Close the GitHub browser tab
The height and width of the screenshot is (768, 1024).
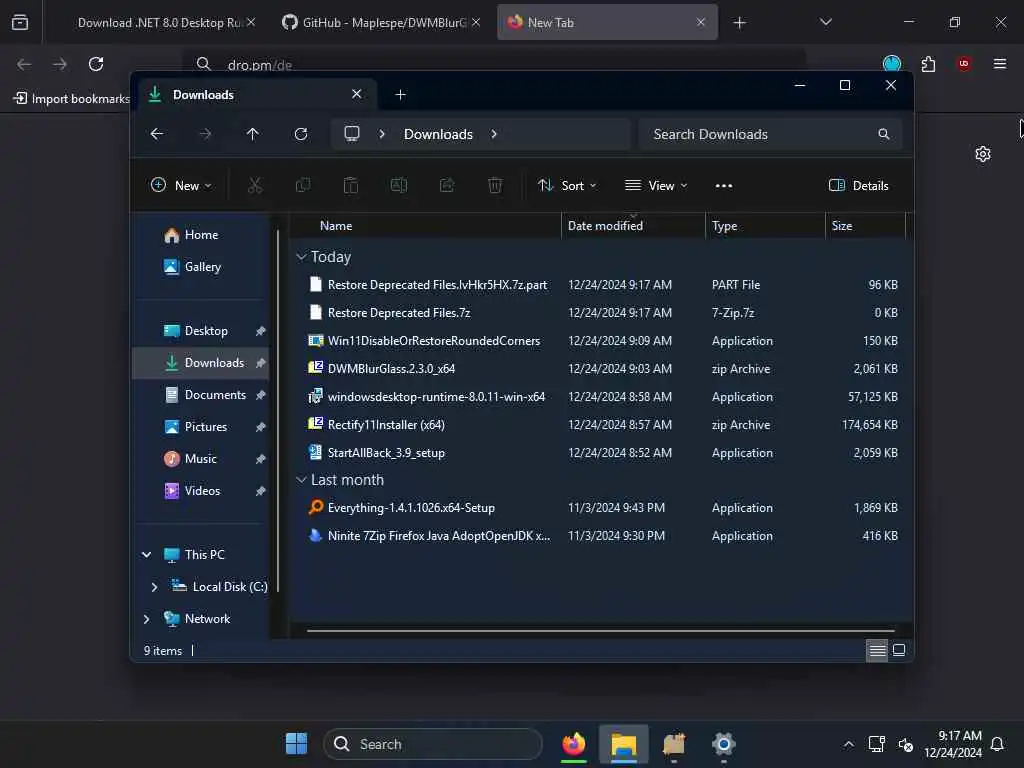[x=476, y=22]
